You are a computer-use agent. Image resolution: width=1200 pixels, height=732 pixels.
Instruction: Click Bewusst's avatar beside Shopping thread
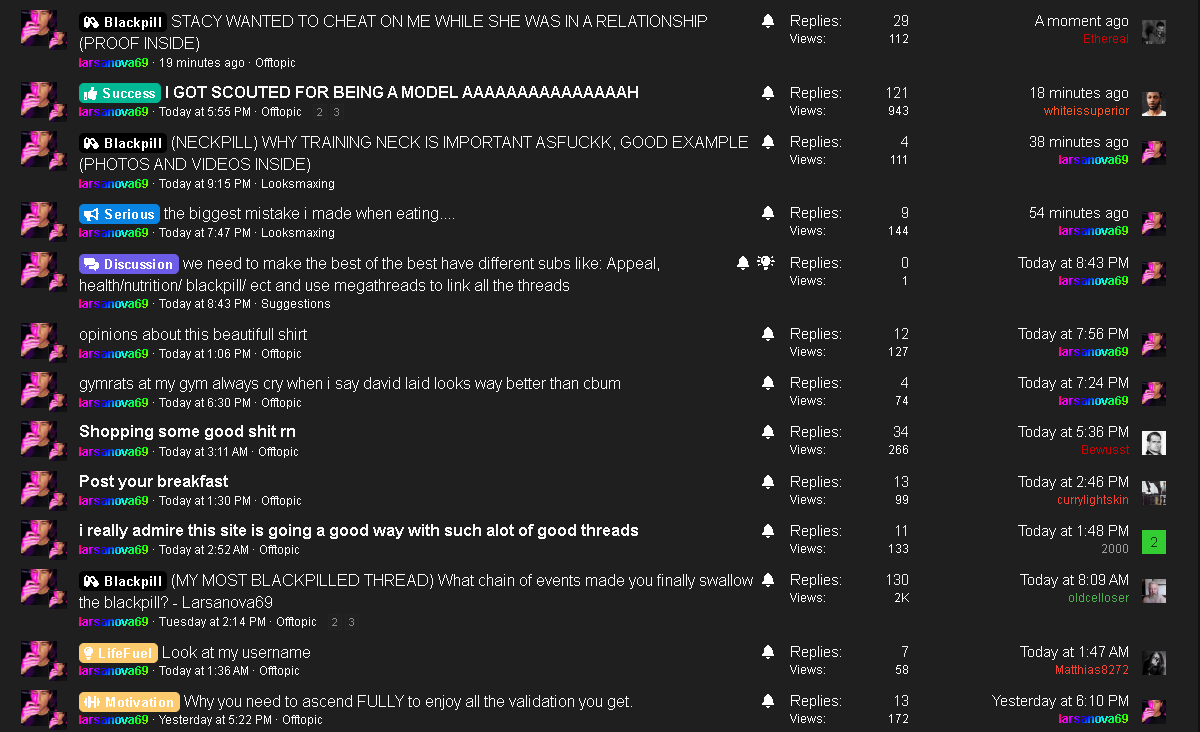(x=1154, y=443)
